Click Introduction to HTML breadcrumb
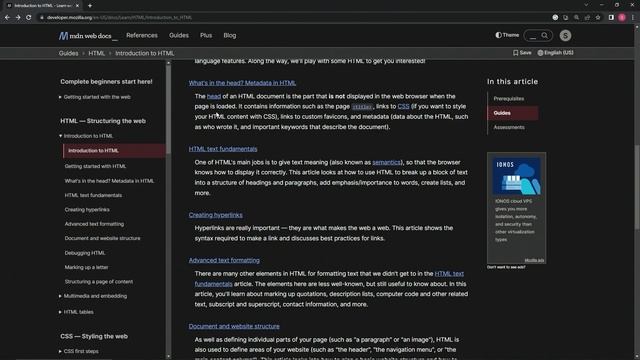This screenshot has width=640, height=360. (x=144, y=53)
